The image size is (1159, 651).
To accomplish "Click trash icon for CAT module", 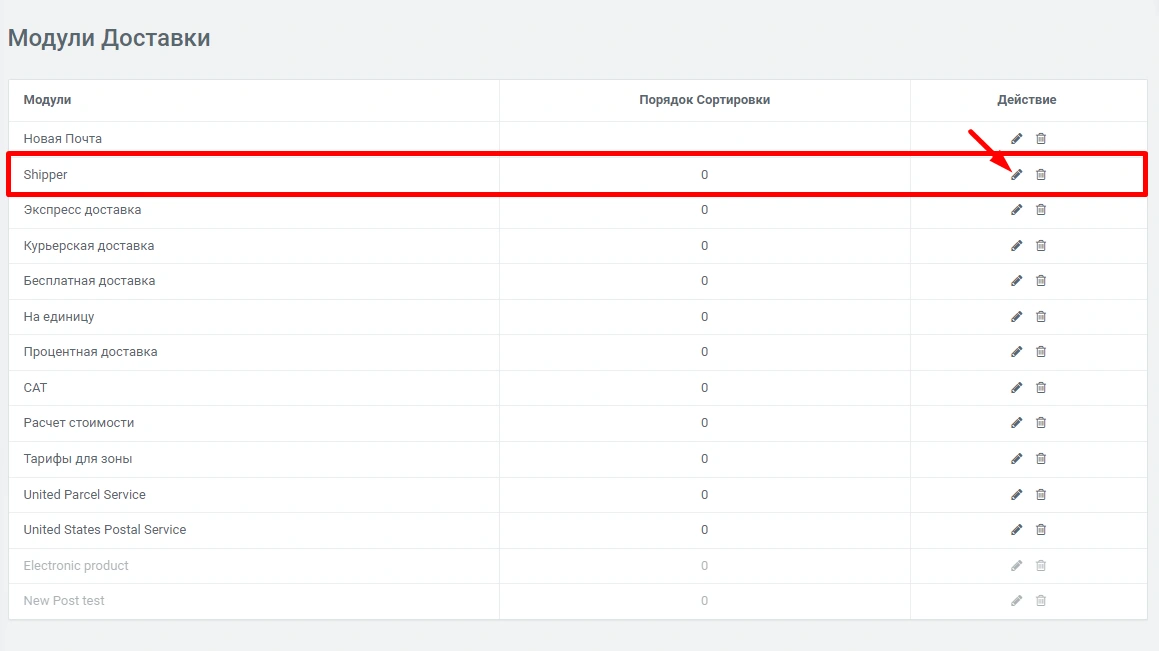I will point(1040,387).
